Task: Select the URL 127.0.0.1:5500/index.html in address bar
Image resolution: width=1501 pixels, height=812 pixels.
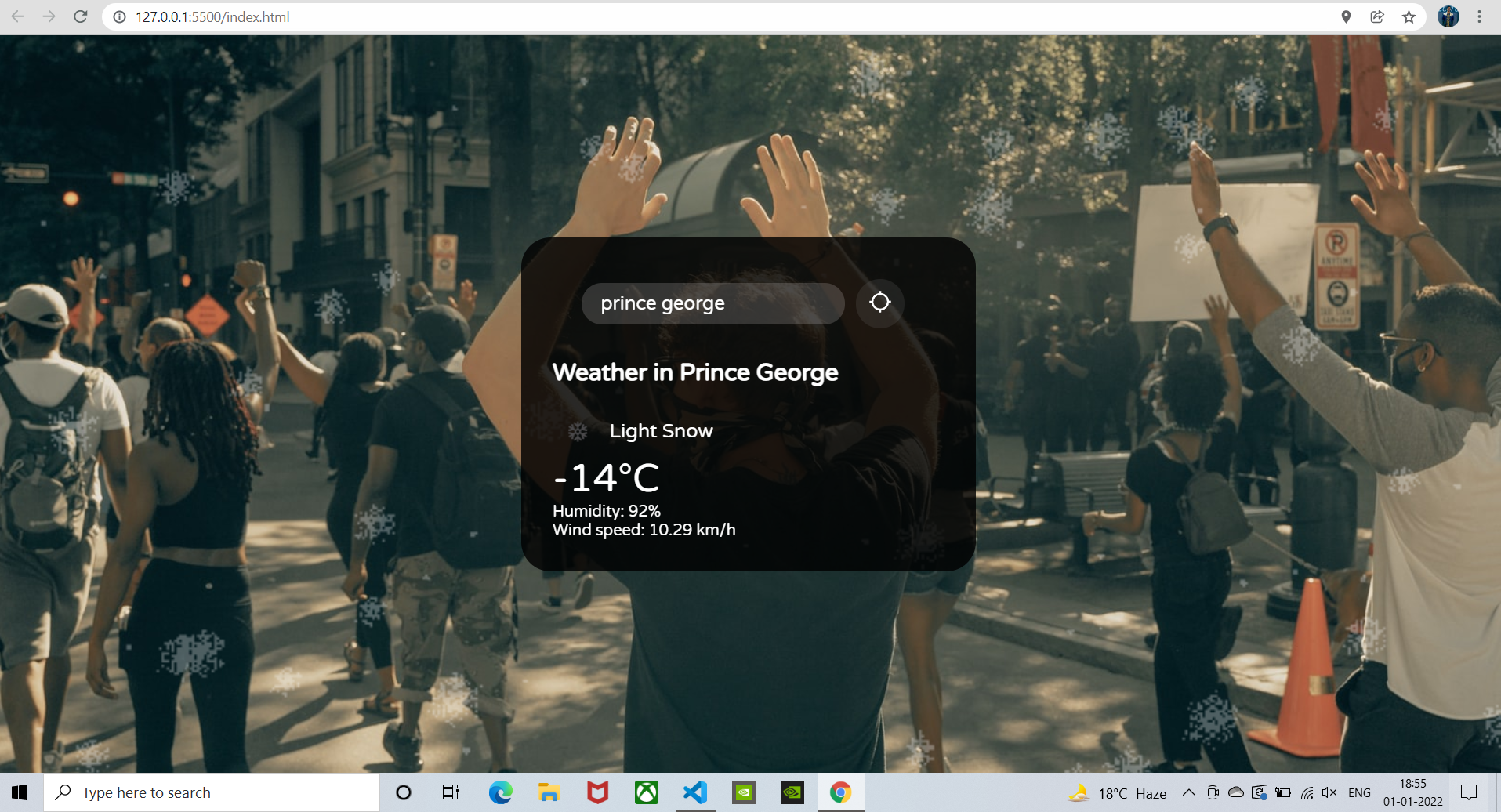Action: pos(212,17)
